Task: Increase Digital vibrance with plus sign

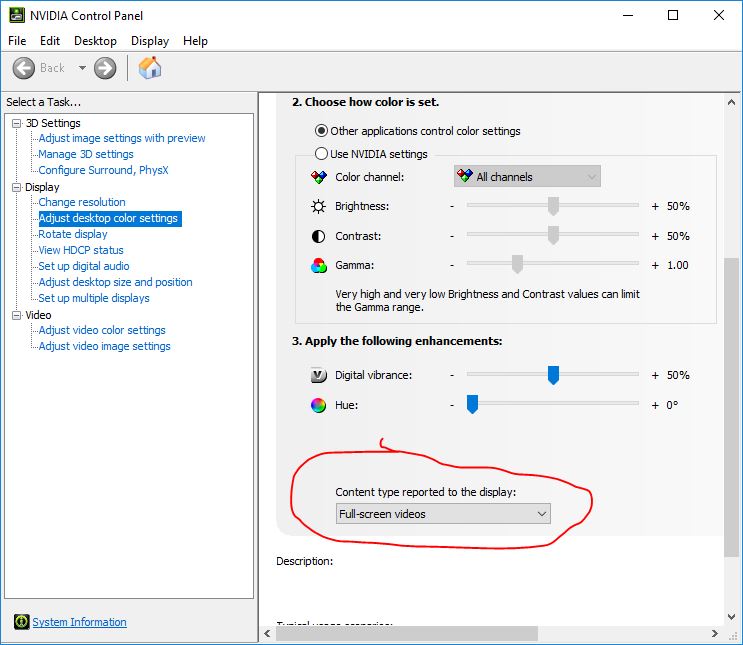Action: click(655, 375)
